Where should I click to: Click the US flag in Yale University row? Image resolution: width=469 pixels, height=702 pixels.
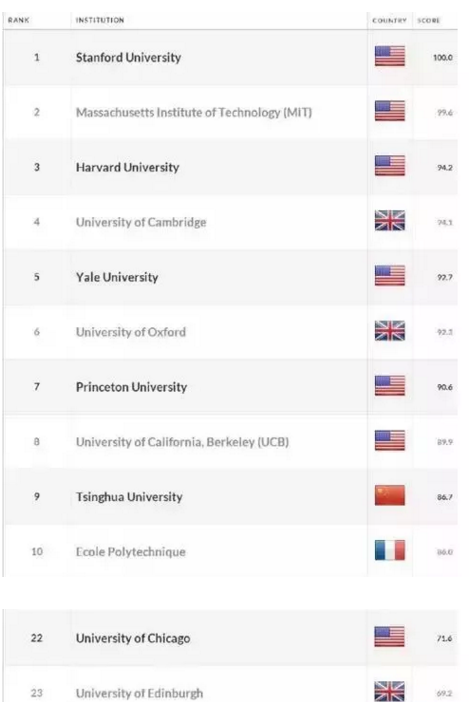[x=390, y=275]
